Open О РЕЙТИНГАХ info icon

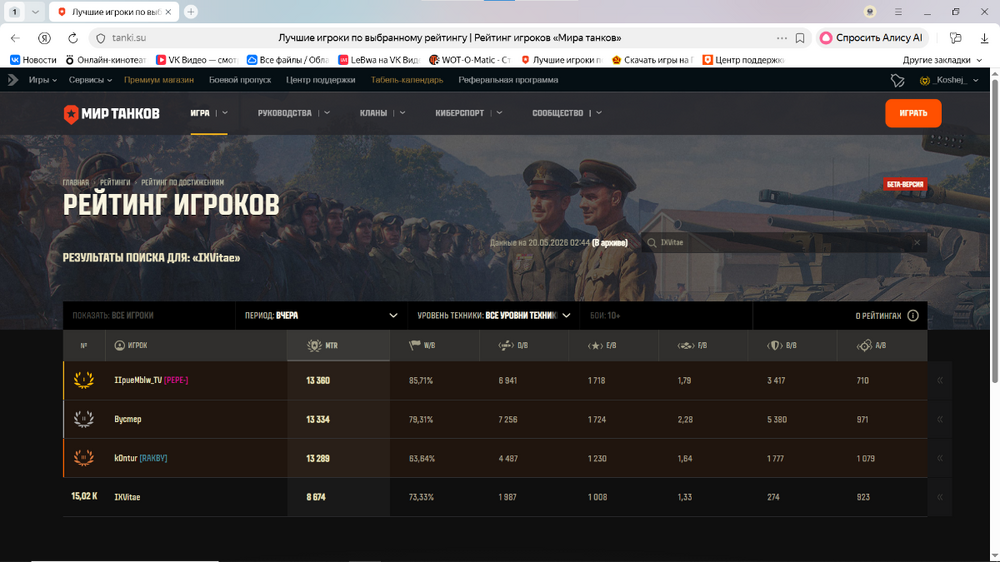tap(913, 316)
